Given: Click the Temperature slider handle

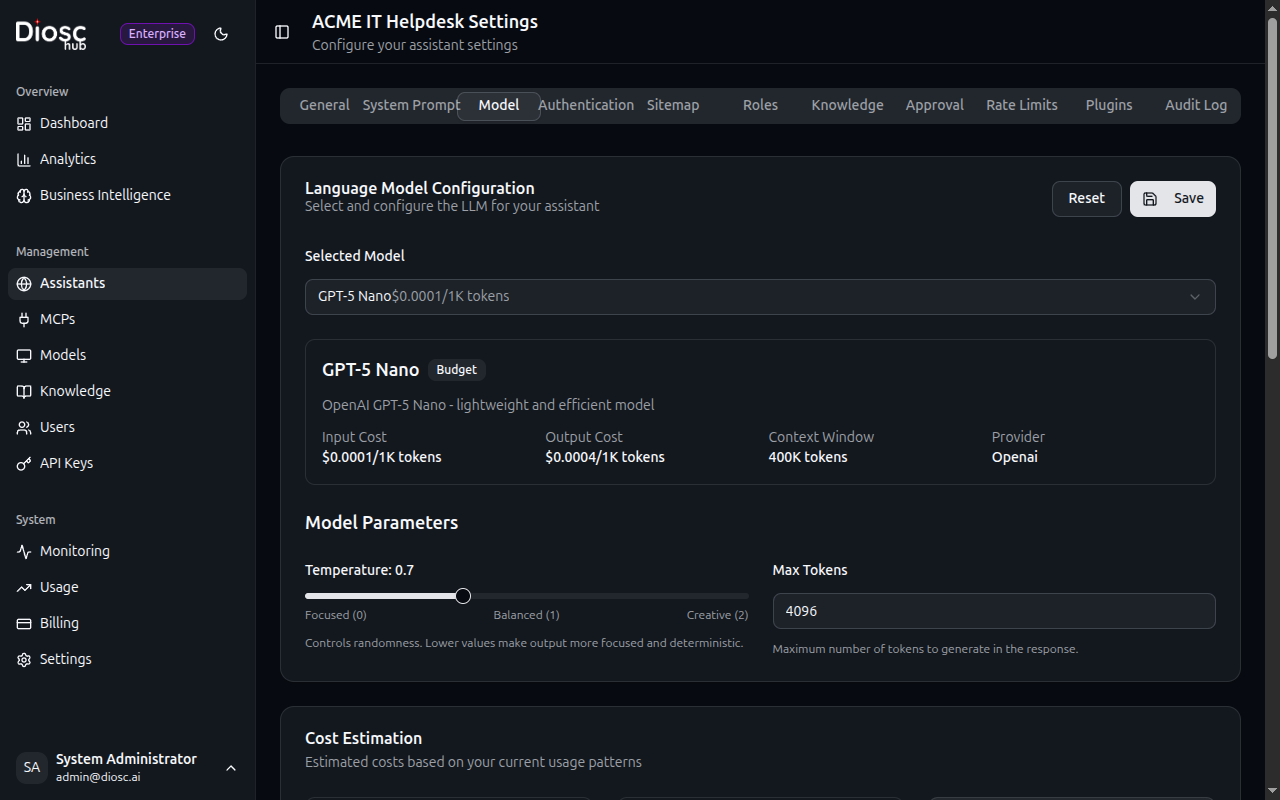Looking at the screenshot, I should pos(463,596).
